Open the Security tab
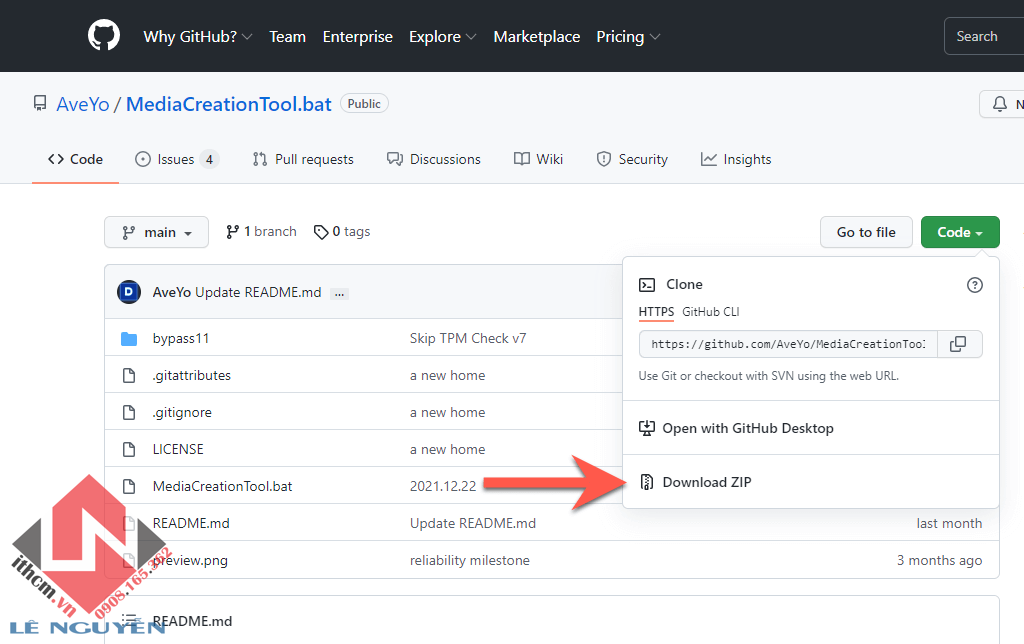 coord(632,159)
